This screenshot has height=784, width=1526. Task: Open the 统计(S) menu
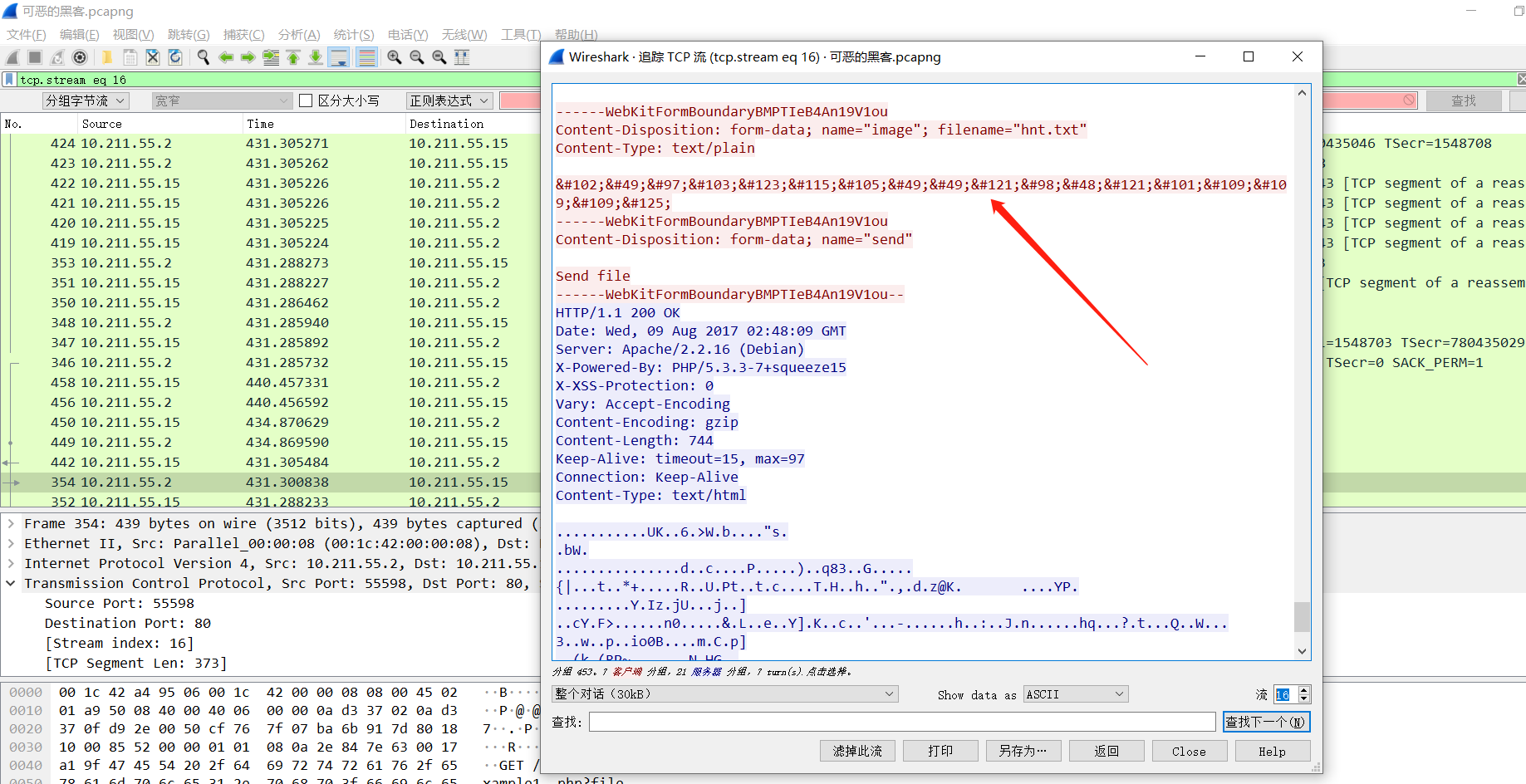click(x=354, y=34)
